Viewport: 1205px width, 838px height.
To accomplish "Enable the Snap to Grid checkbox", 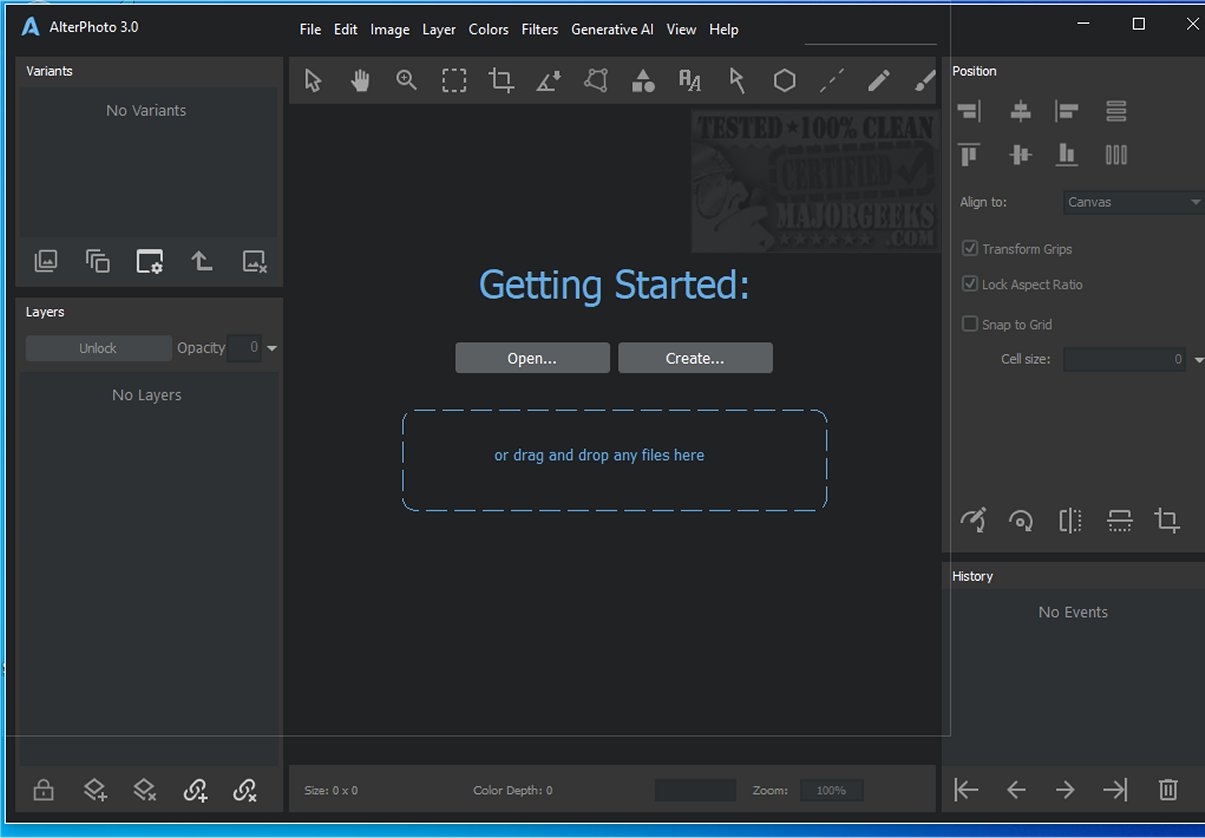I will (969, 324).
